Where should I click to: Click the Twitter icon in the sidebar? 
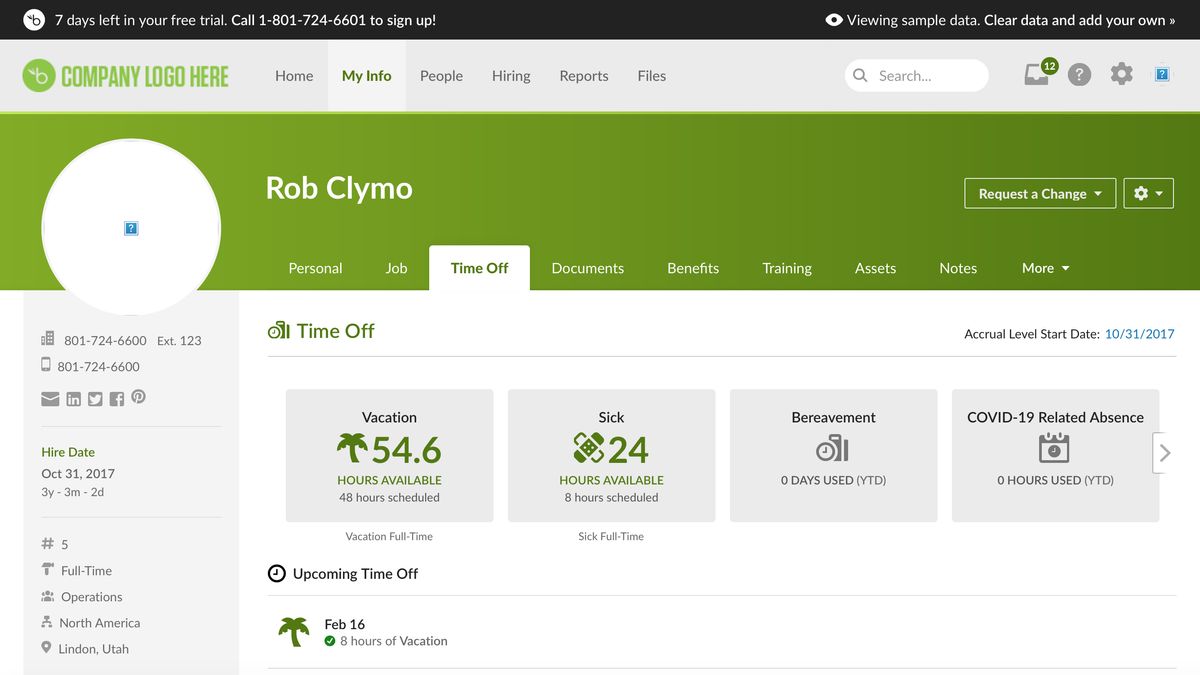(x=95, y=398)
